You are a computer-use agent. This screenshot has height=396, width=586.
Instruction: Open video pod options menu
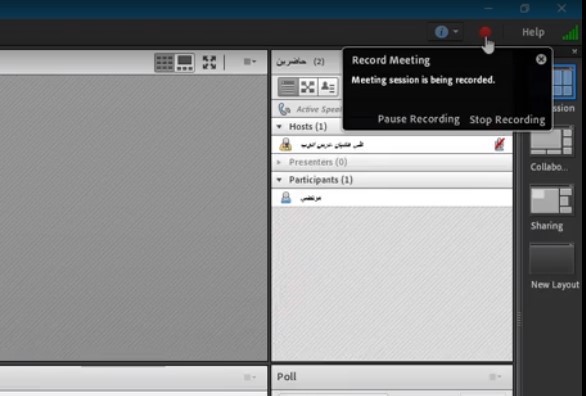pyautogui.click(x=250, y=62)
